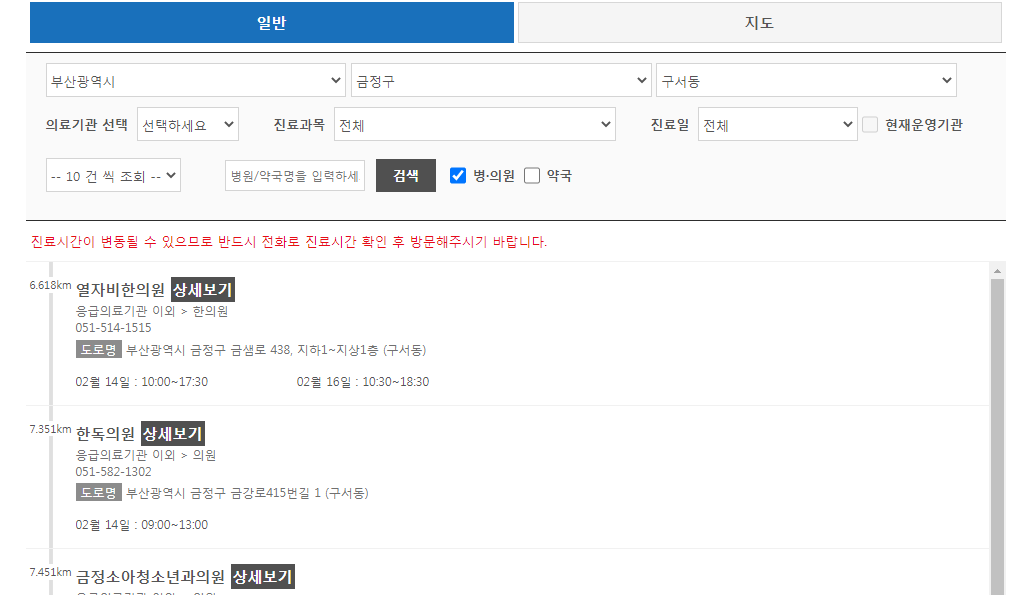Click the 6.618km distance label
1021x595 pixels.
(x=50, y=285)
